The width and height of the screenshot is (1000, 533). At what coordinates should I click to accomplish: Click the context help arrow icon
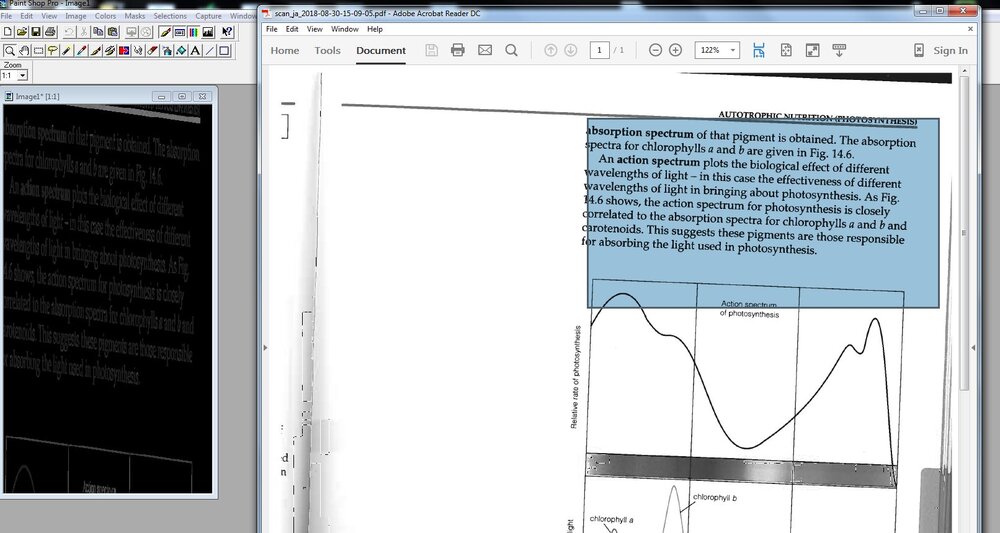click(x=227, y=32)
